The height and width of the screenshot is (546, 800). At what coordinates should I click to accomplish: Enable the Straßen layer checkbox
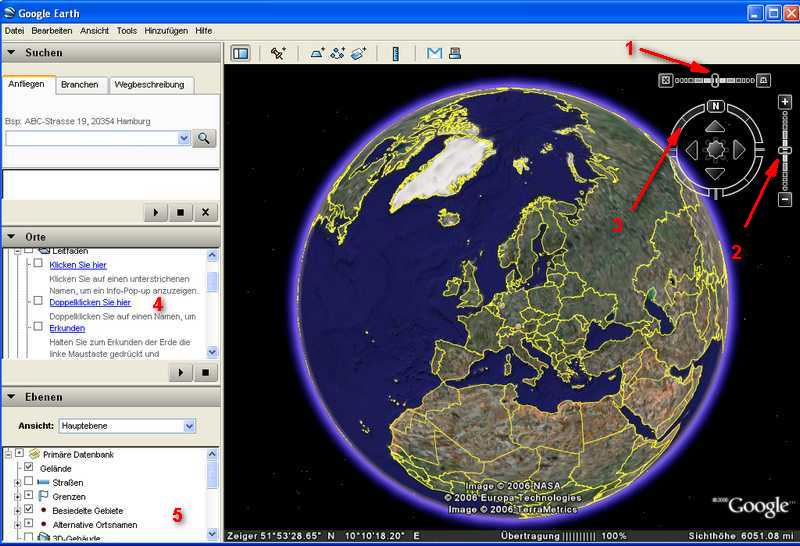(x=29, y=481)
